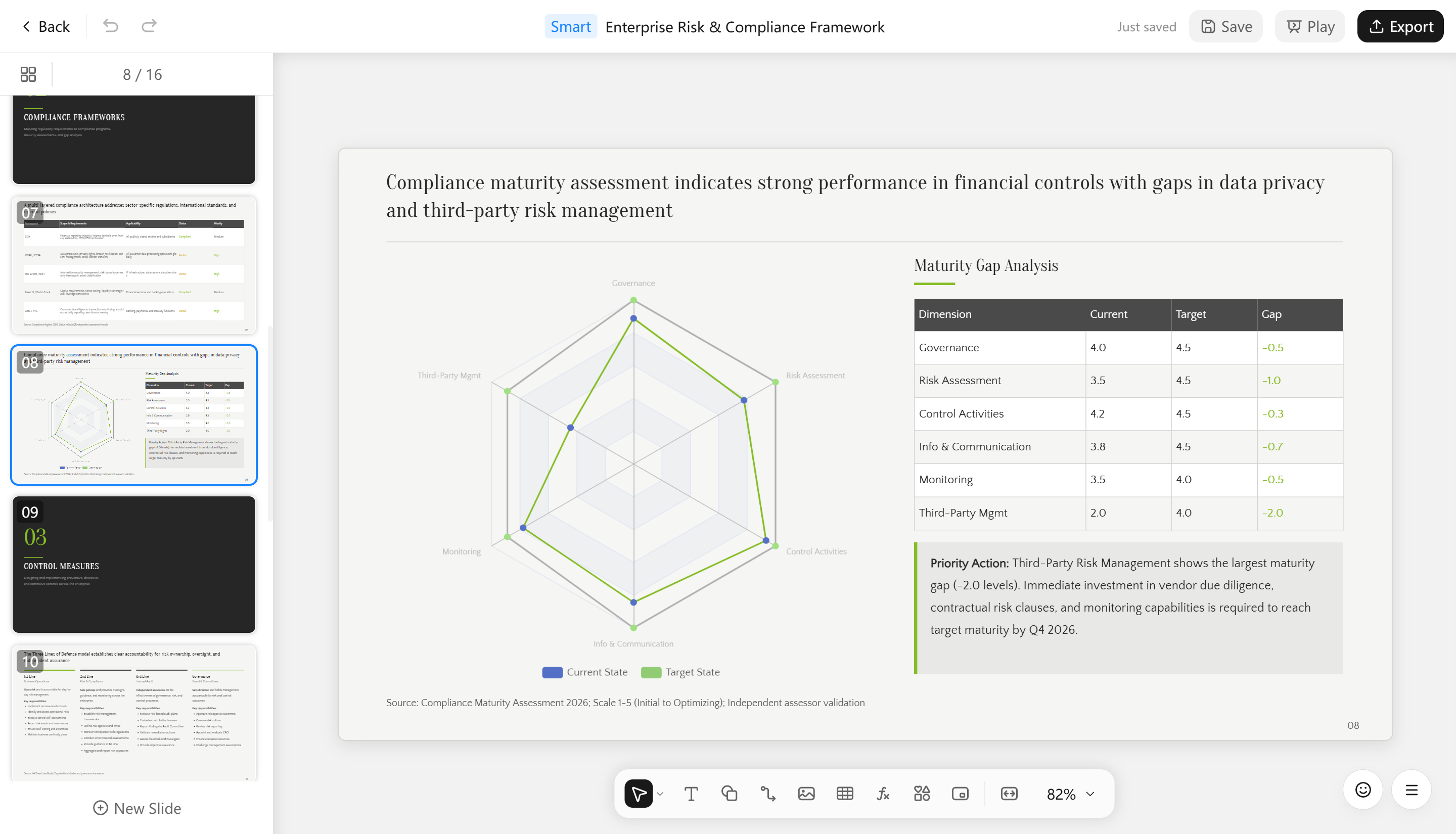Choose the Select pointer tool
Image resolution: width=1456 pixels, height=834 pixels.
pos(639,794)
